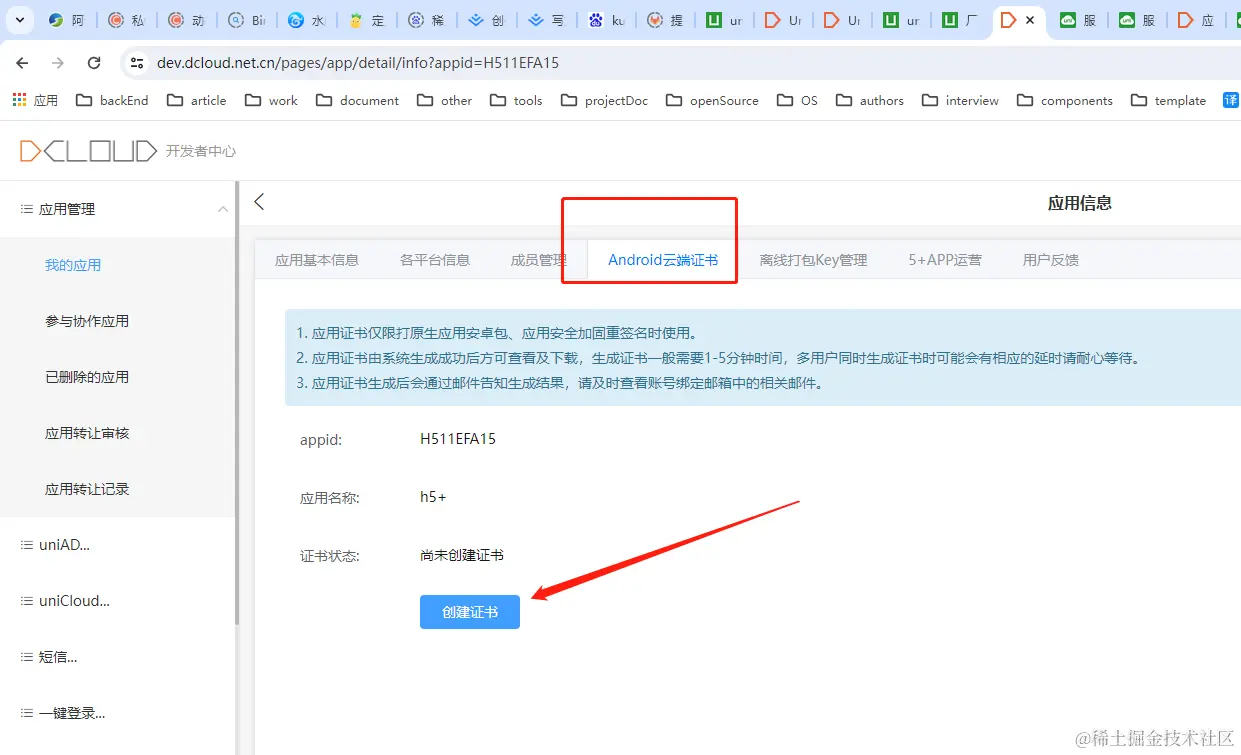
Task: Open the openSource bookmark folder
Action: 712,100
